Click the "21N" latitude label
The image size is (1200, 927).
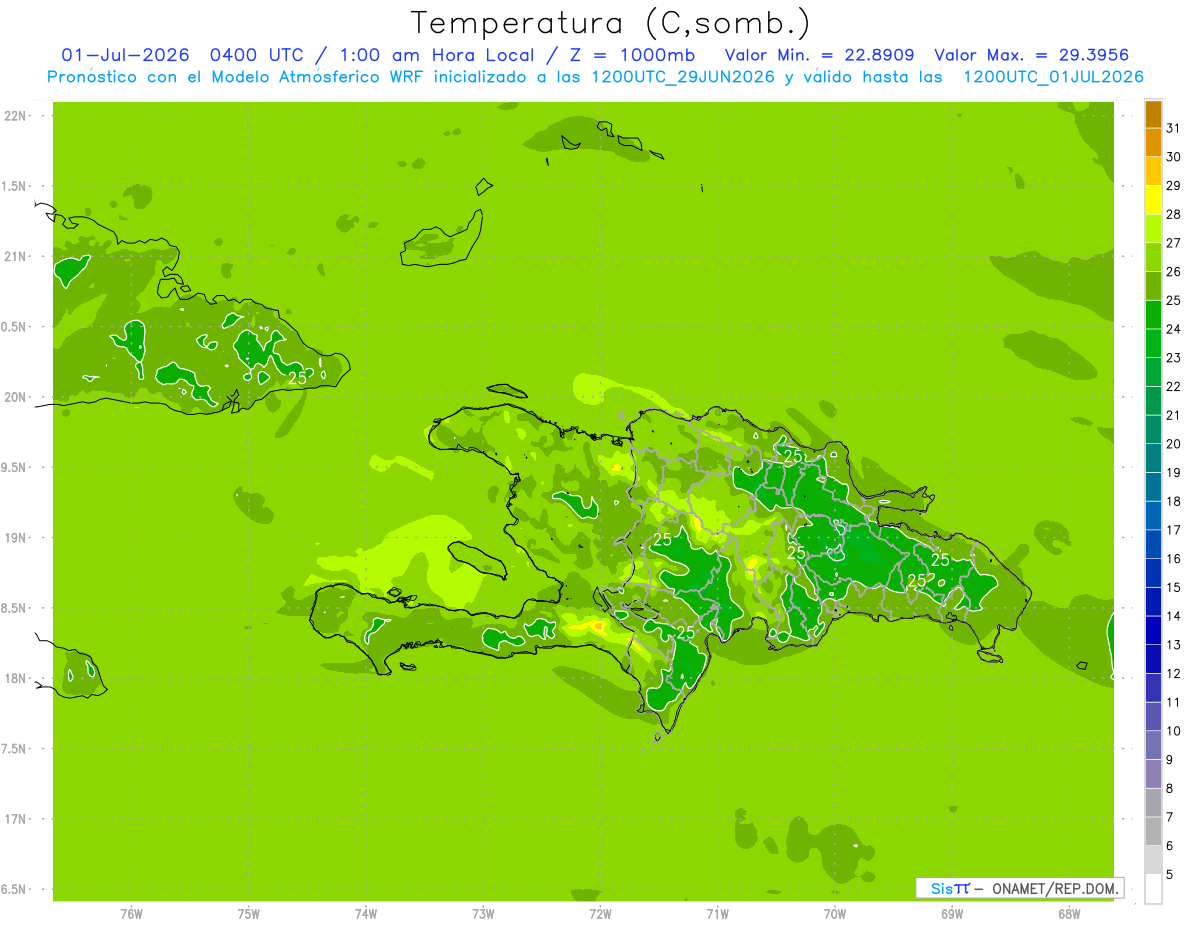[x=17, y=257]
